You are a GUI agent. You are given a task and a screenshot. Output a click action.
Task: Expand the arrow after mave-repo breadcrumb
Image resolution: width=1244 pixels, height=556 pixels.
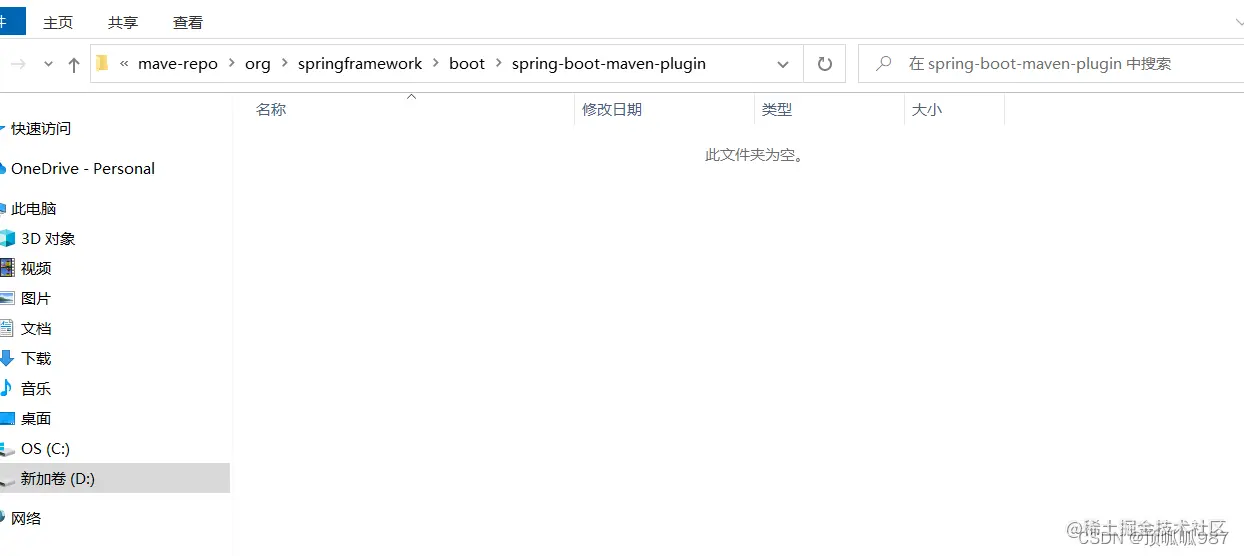pyautogui.click(x=231, y=64)
